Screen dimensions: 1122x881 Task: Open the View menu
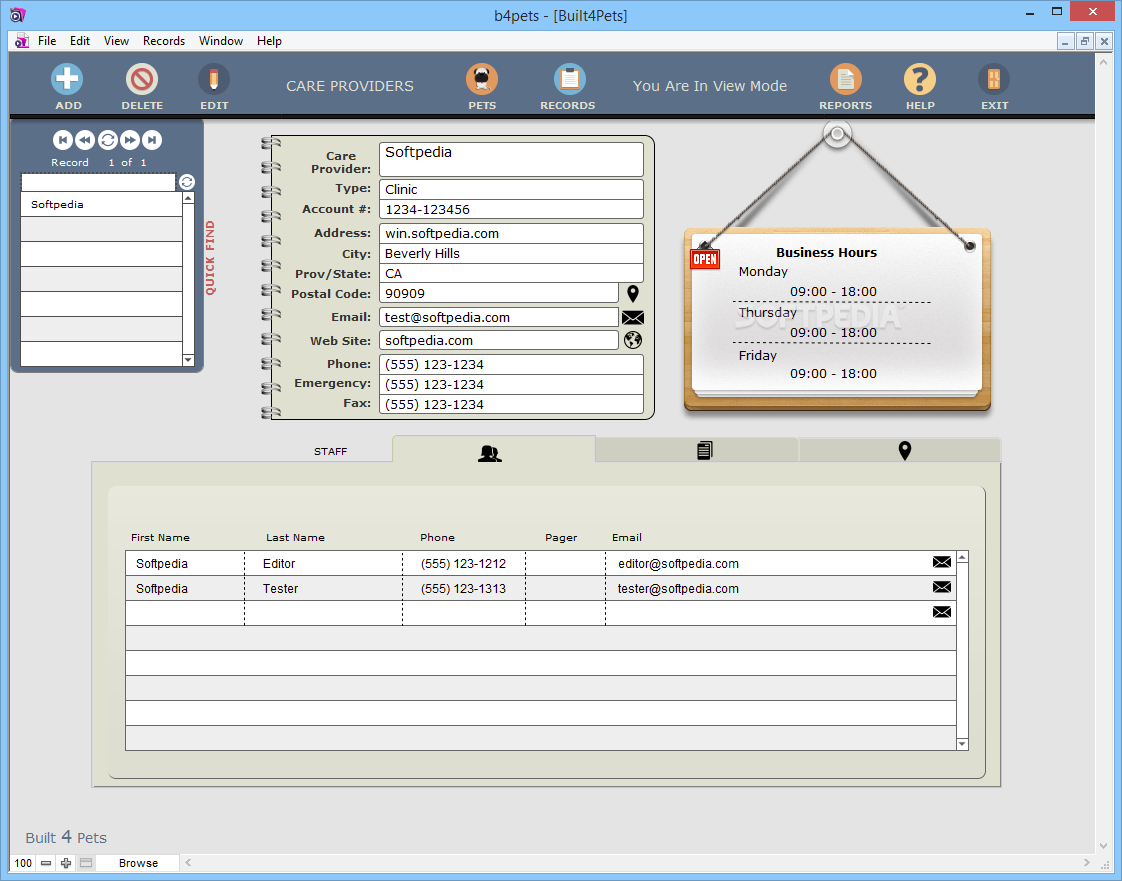[116, 41]
